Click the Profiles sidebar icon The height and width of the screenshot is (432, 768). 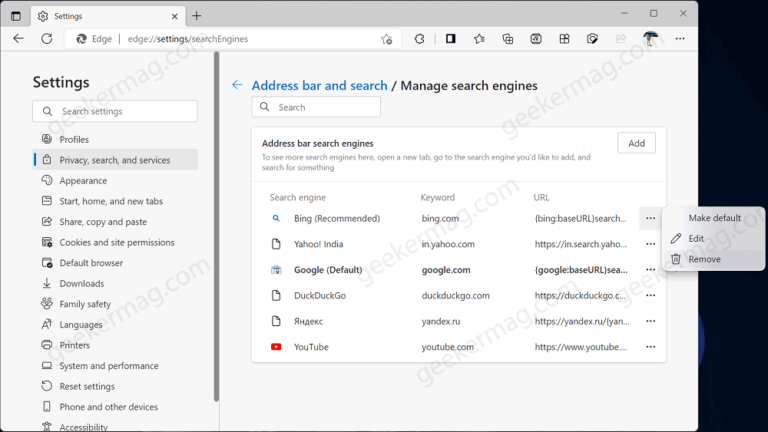pyautogui.click(x=47, y=139)
